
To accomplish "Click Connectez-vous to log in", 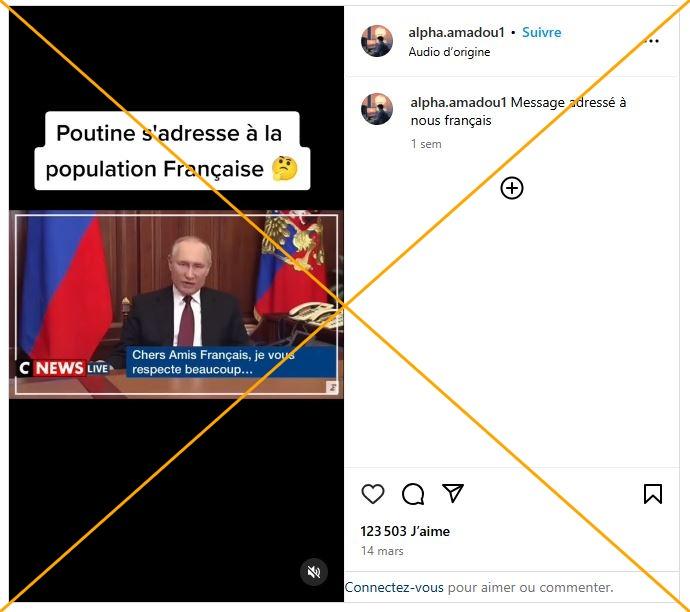I will coord(394,587).
